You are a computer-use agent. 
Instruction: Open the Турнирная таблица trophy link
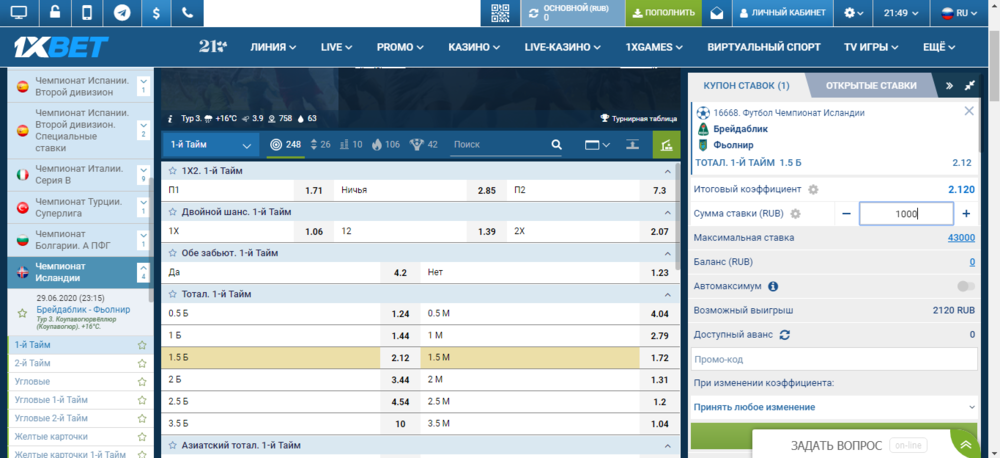639,119
